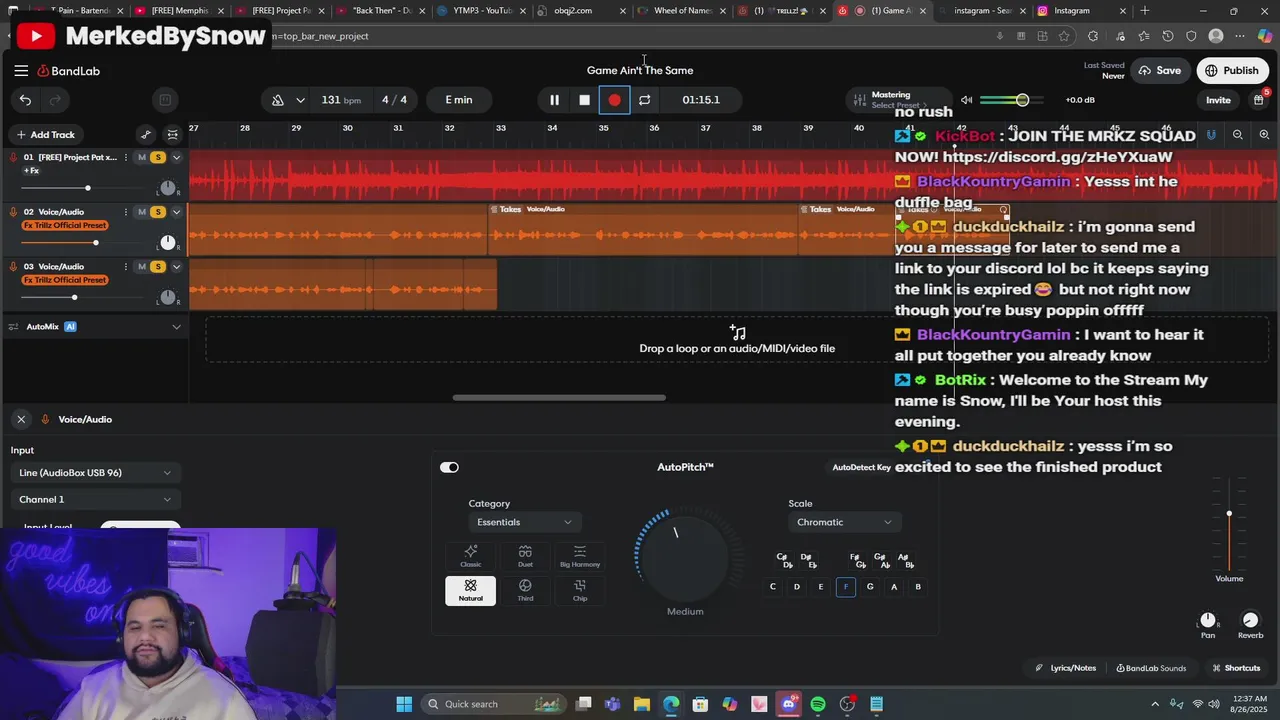Open the automation curve icon

pyautogui.click(x=146, y=135)
